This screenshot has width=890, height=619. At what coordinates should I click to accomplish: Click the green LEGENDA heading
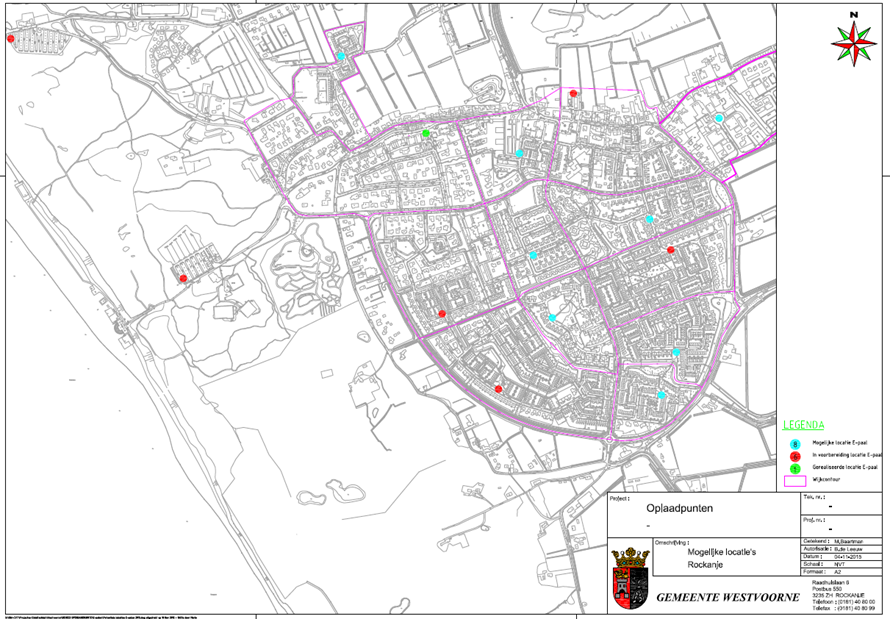point(803,425)
